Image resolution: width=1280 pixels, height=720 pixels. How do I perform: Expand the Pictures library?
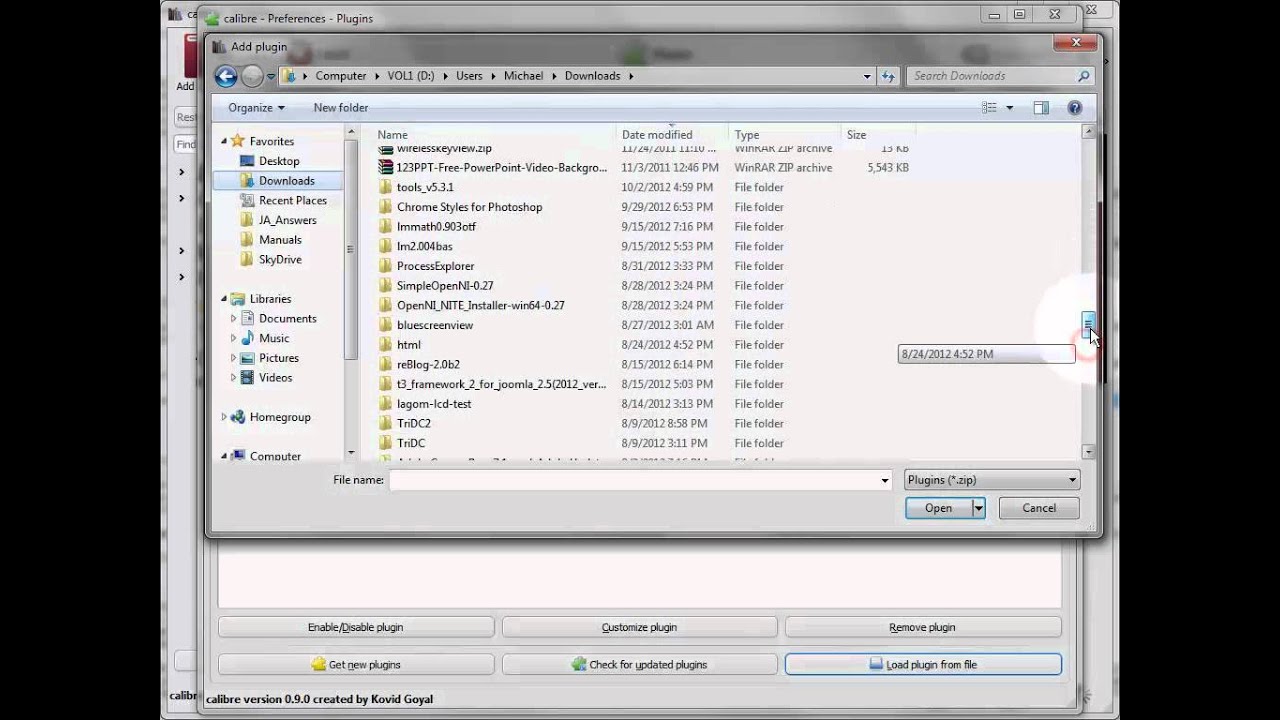(234, 358)
